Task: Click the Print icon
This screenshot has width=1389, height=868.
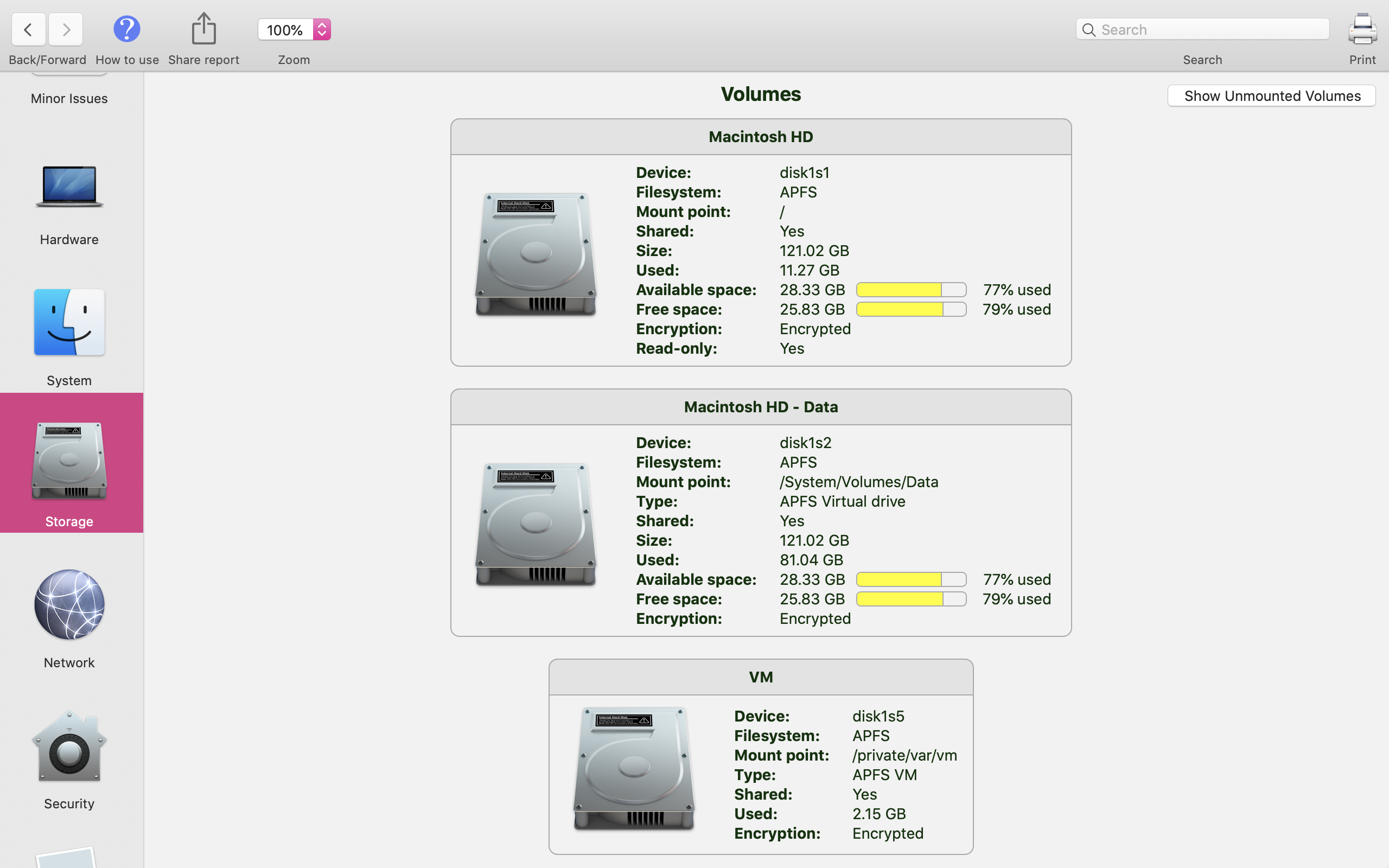Action: pyautogui.click(x=1362, y=29)
